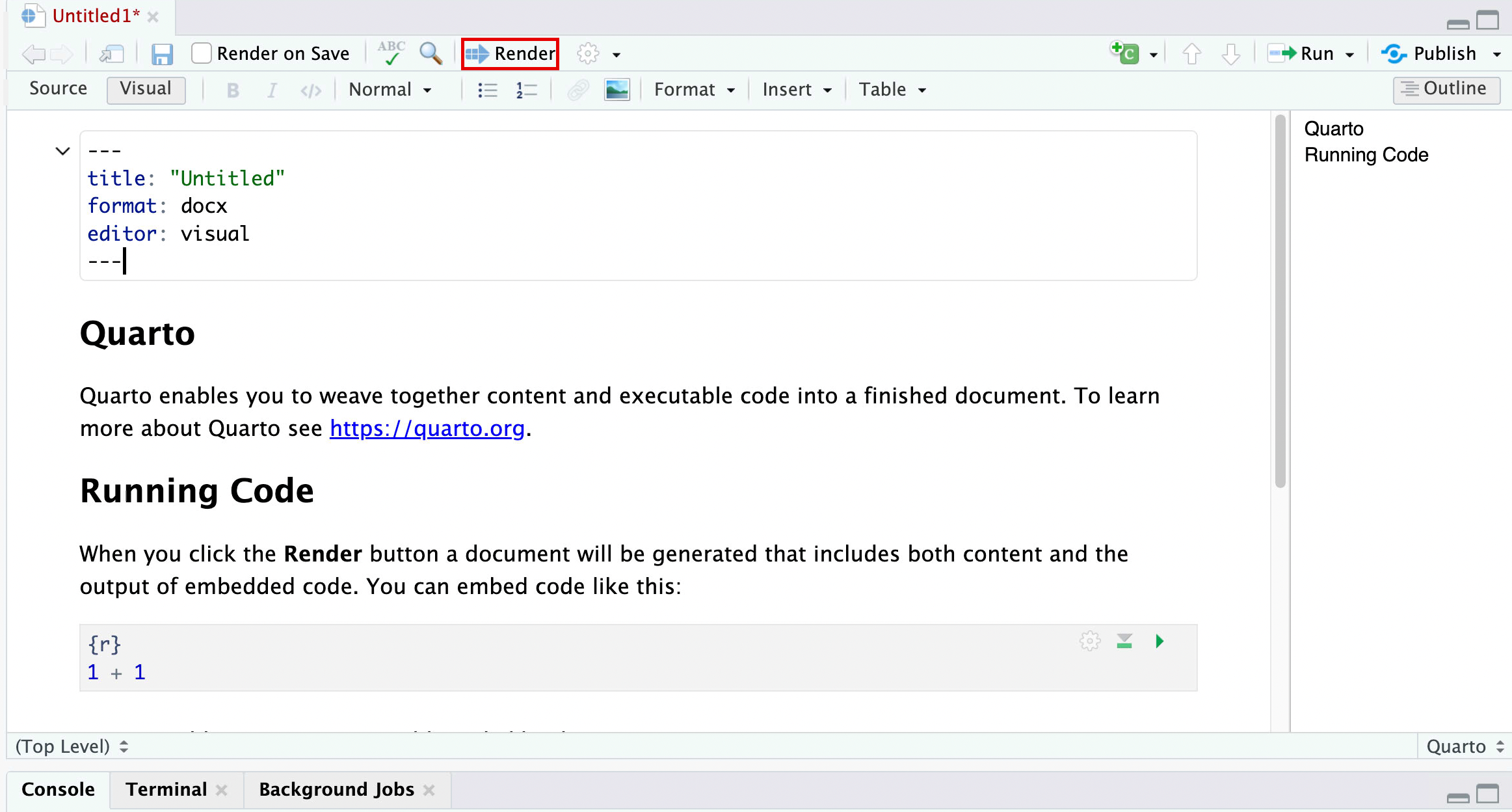Image resolution: width=1512 pixels, height=812 pixels.
Task: Jump to previous section or chunk
Action: tap(1191, 54)
